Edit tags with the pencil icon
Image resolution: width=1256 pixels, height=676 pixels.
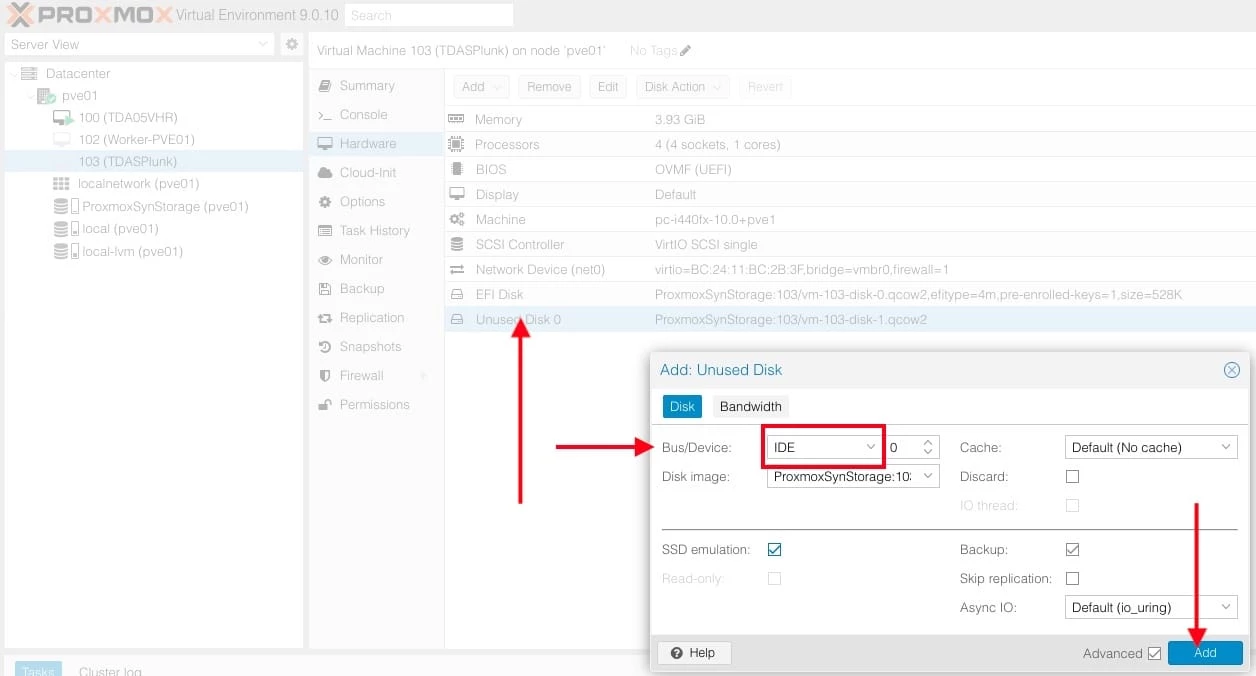coord(685,51)
